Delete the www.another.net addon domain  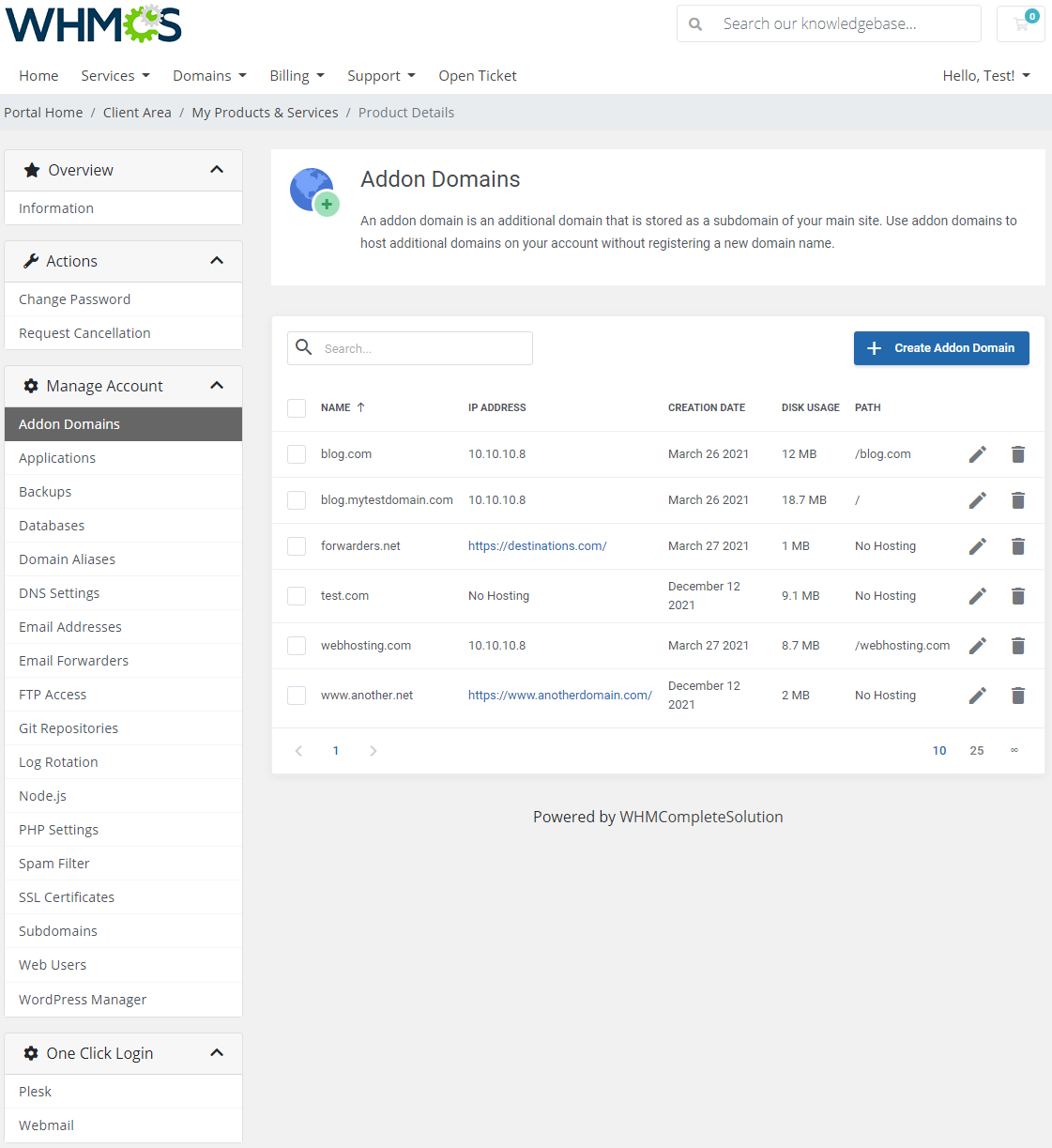click(x=1018, y=695)
